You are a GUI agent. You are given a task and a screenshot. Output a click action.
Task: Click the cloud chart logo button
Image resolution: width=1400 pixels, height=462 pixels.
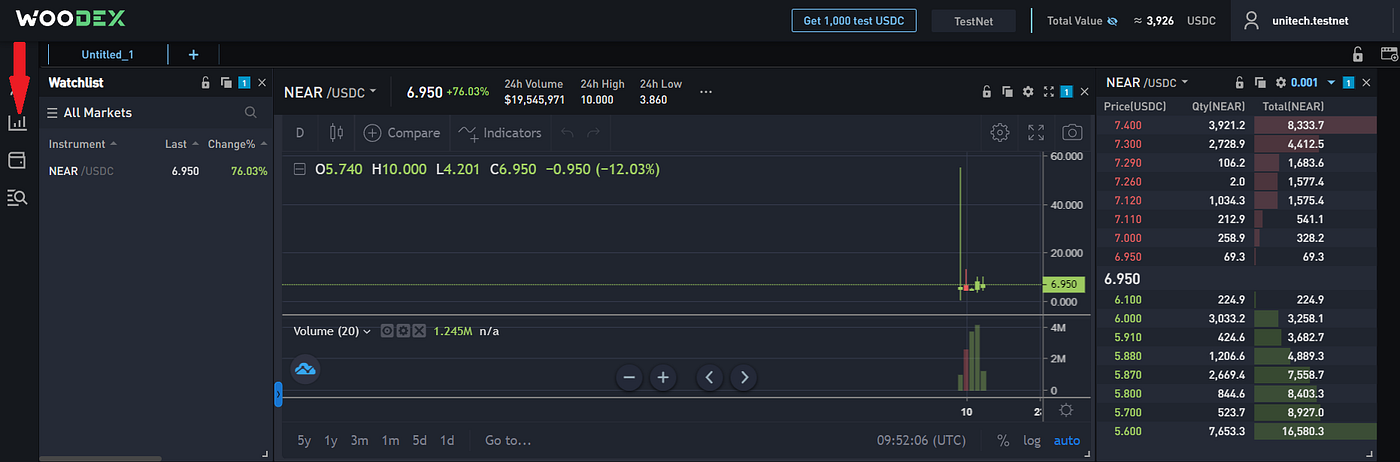pos(305,369)
